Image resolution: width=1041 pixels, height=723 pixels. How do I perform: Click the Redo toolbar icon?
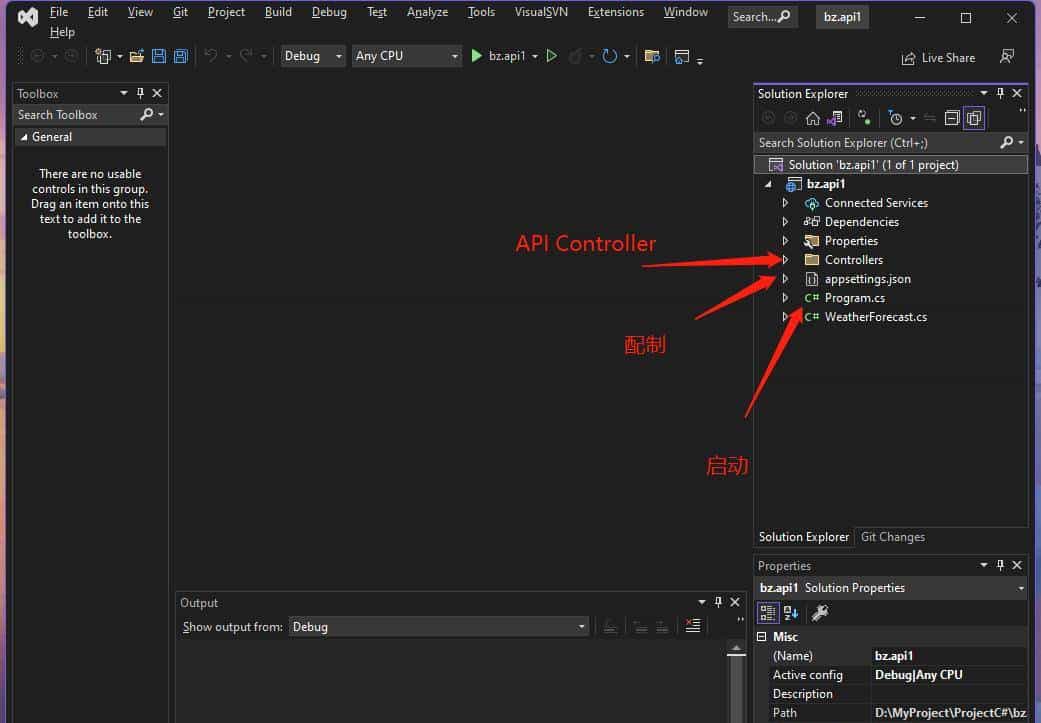[246, 56]
